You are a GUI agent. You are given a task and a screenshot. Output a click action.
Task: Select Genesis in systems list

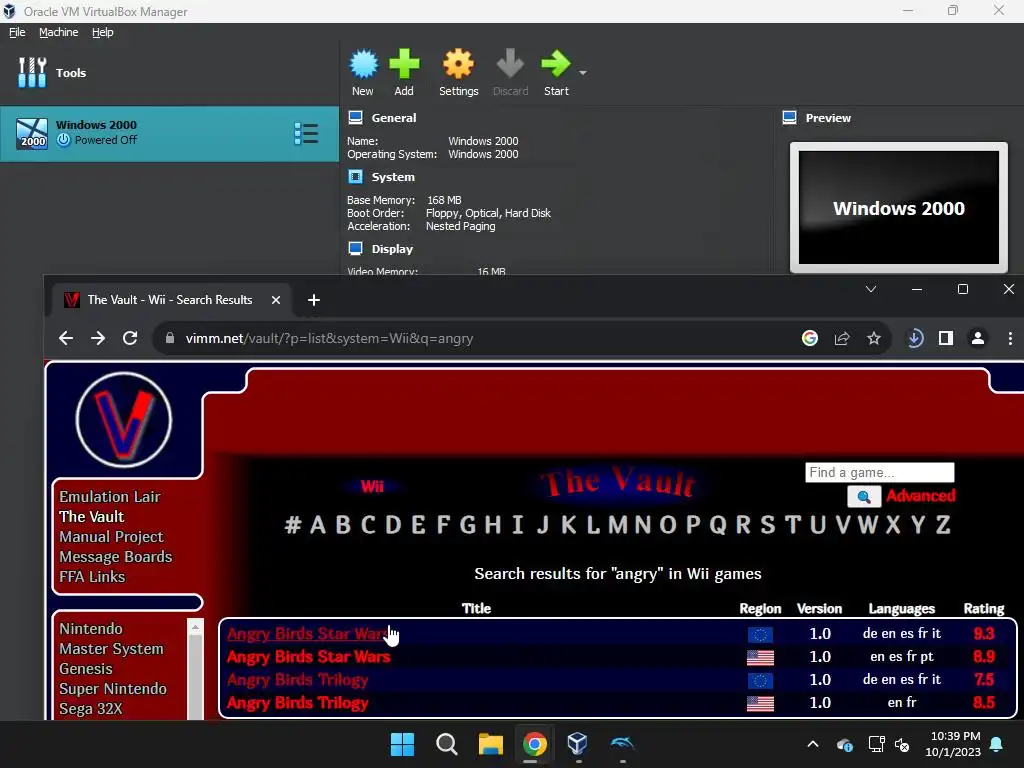86,669
